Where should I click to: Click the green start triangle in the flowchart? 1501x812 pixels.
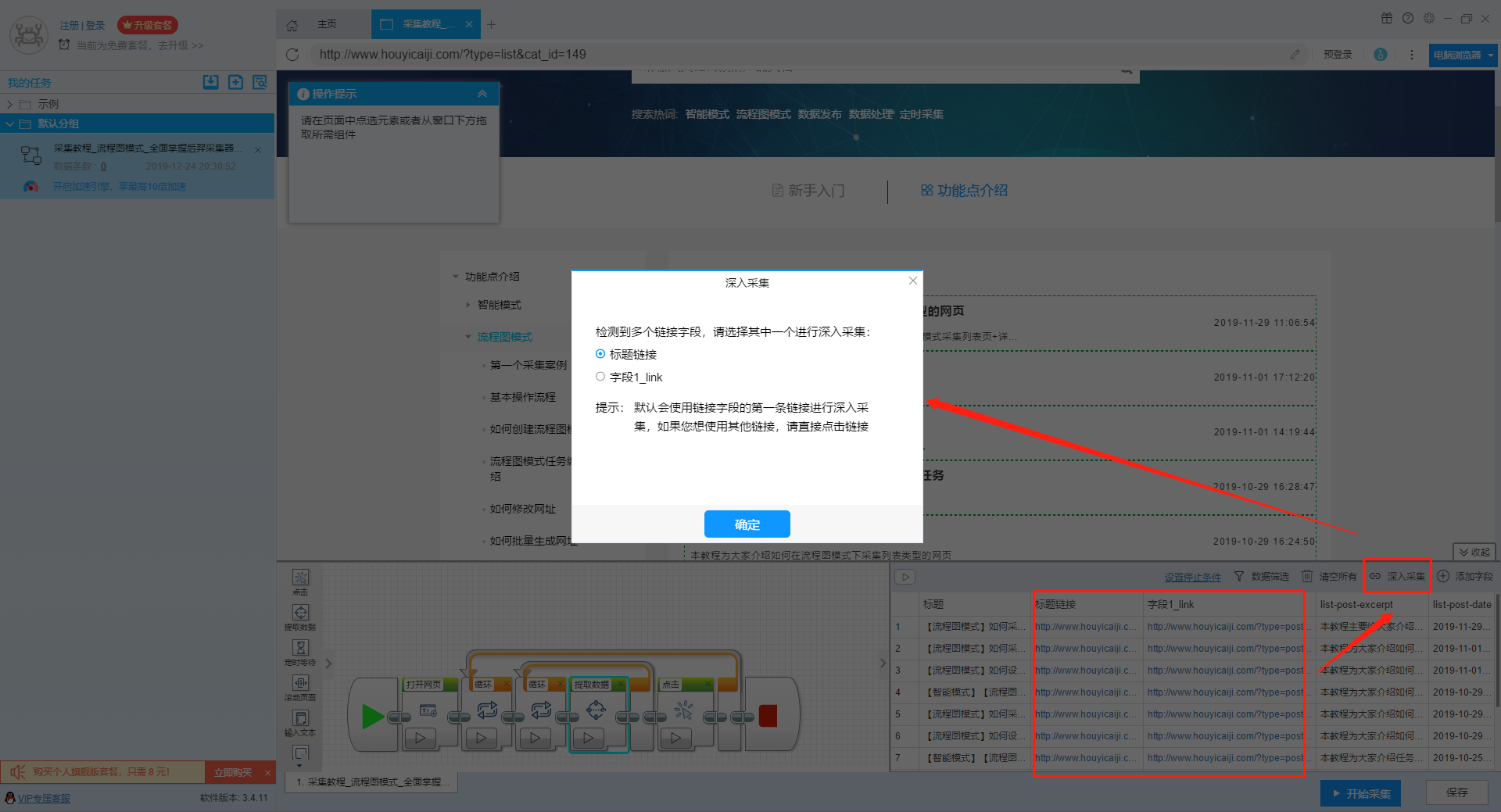372,716
